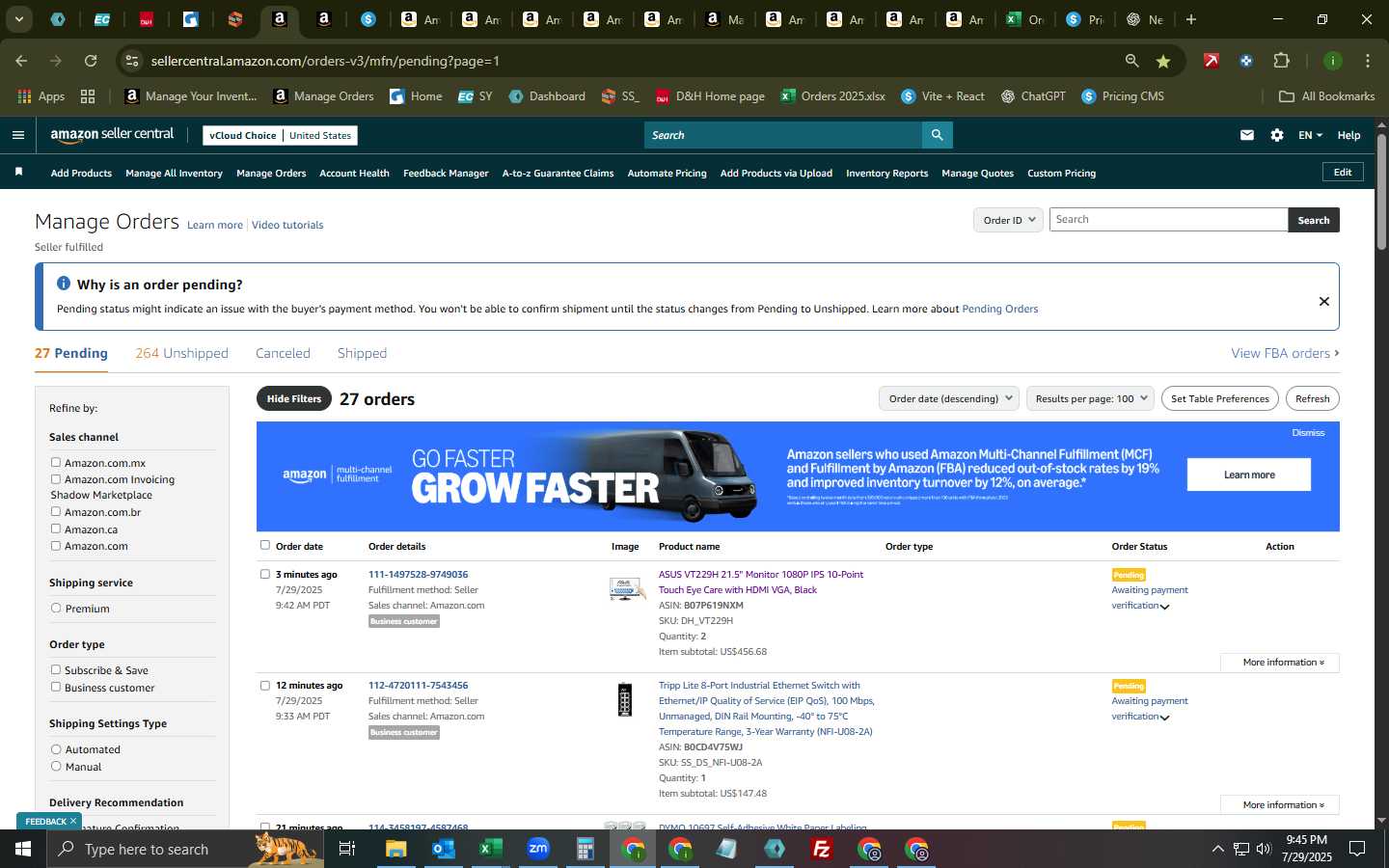
Task: Select the Manual shipping settings radio
Action: [56, 766]
